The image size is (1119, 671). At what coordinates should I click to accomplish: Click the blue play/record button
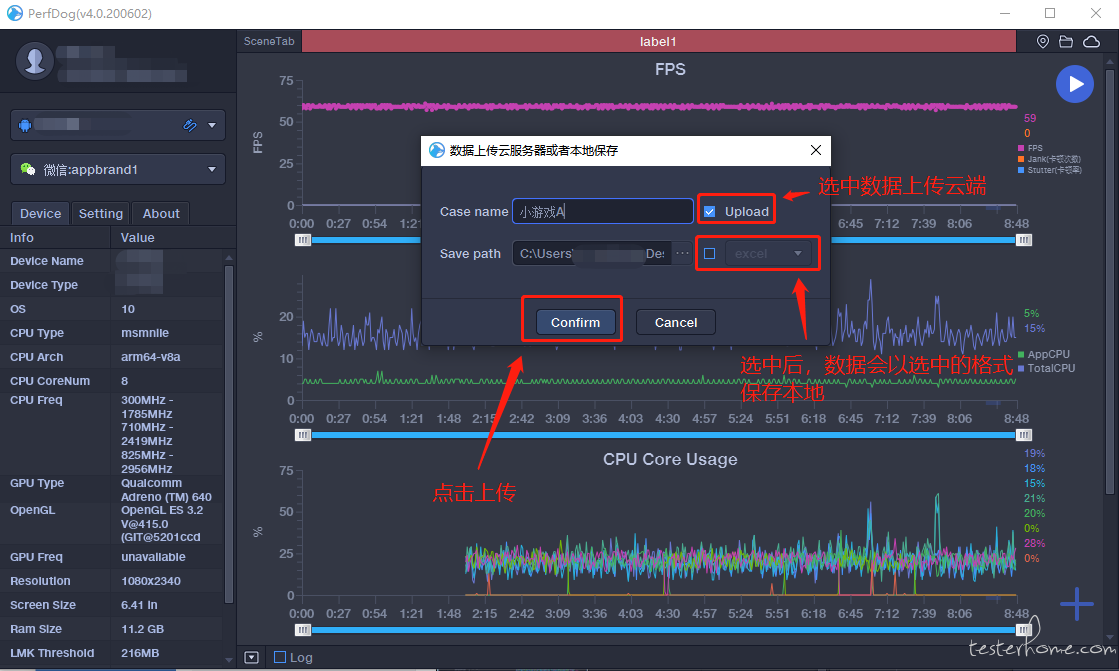tap(1075, 84)
